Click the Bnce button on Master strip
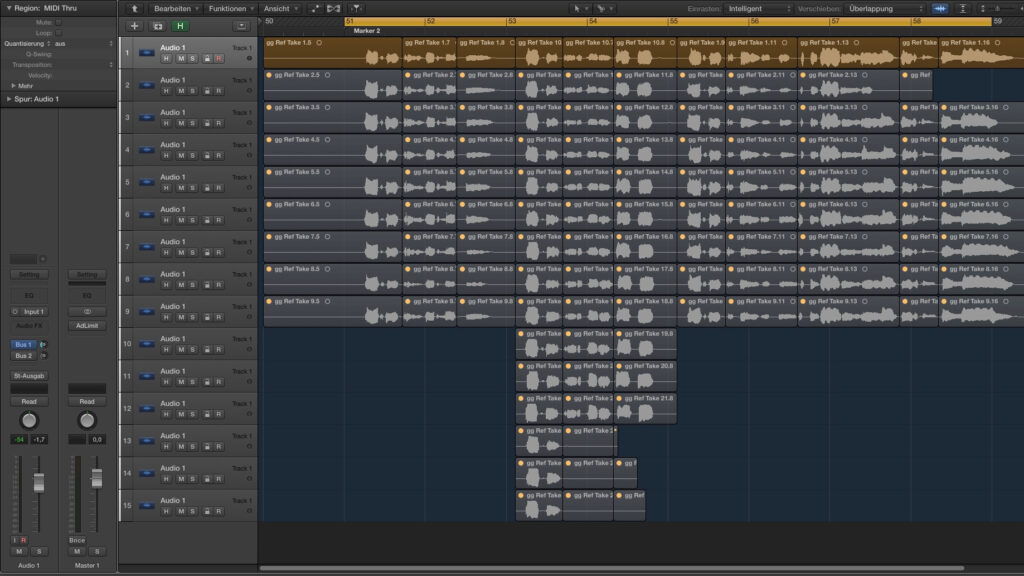 (x=77, y=540)
